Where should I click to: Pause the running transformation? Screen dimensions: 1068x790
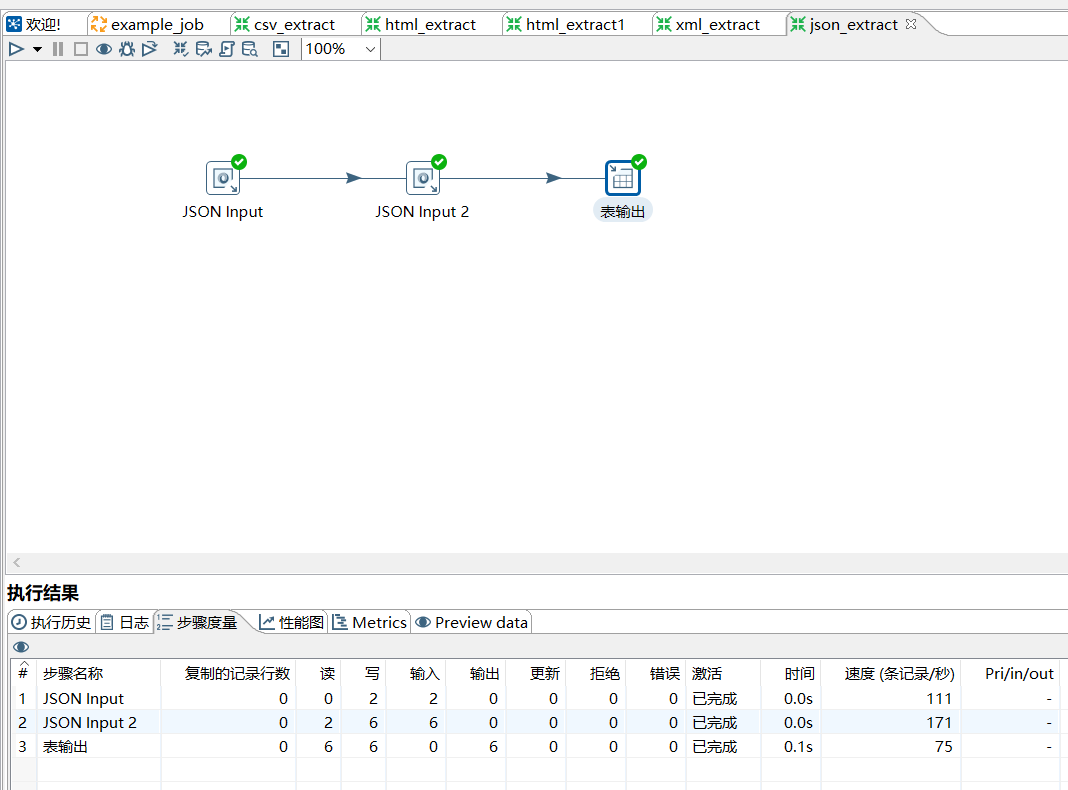click(58, 49)
